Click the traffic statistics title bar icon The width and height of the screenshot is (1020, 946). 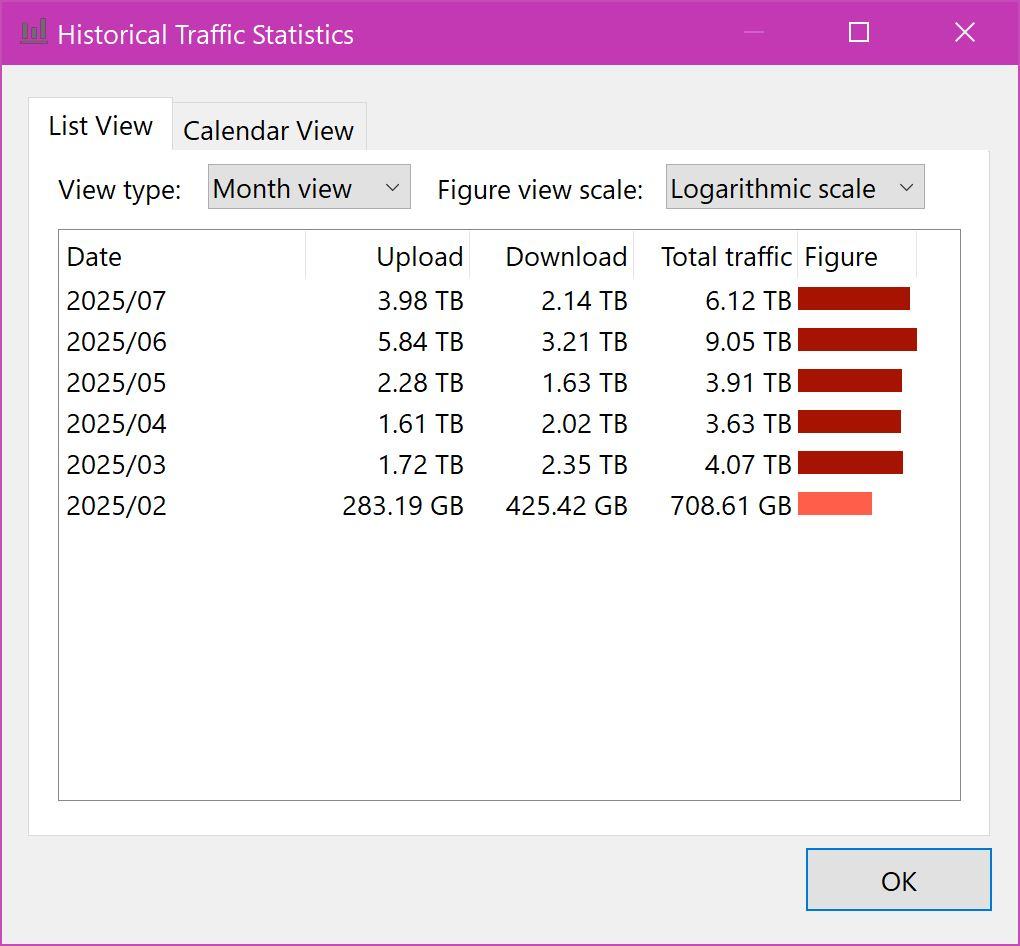click(34, 32)
